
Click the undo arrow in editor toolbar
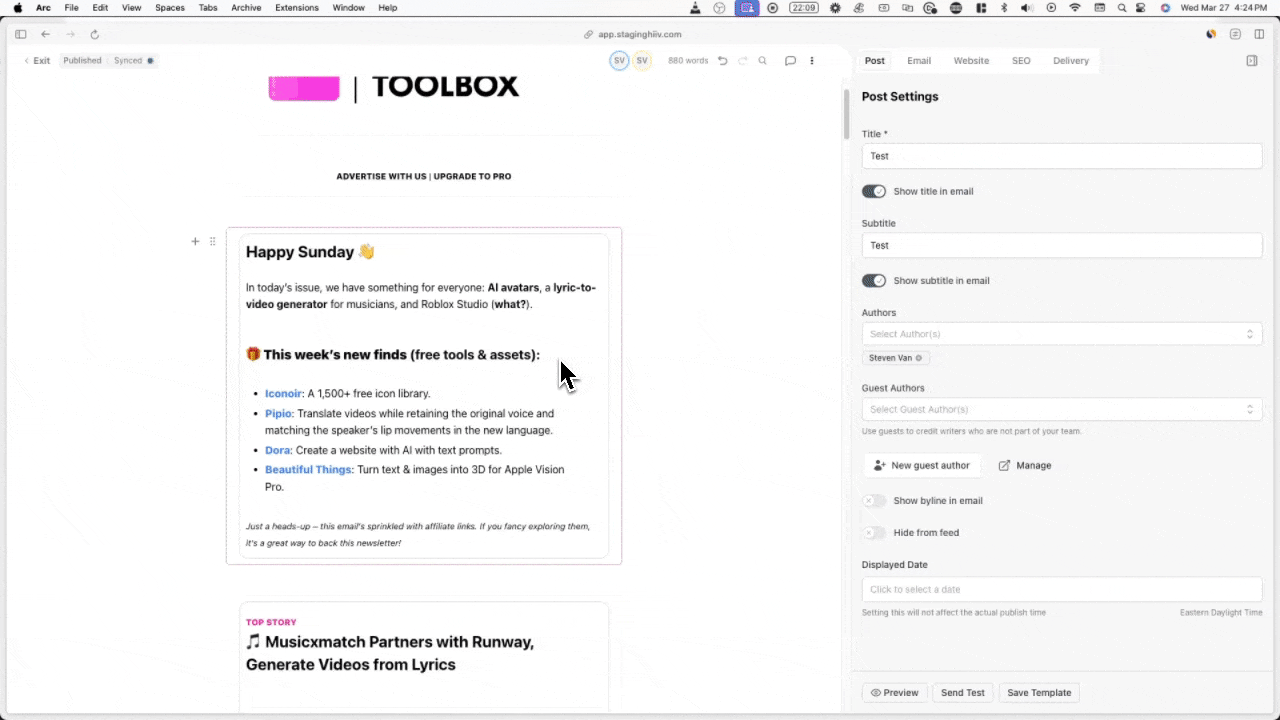coord(723,61)
